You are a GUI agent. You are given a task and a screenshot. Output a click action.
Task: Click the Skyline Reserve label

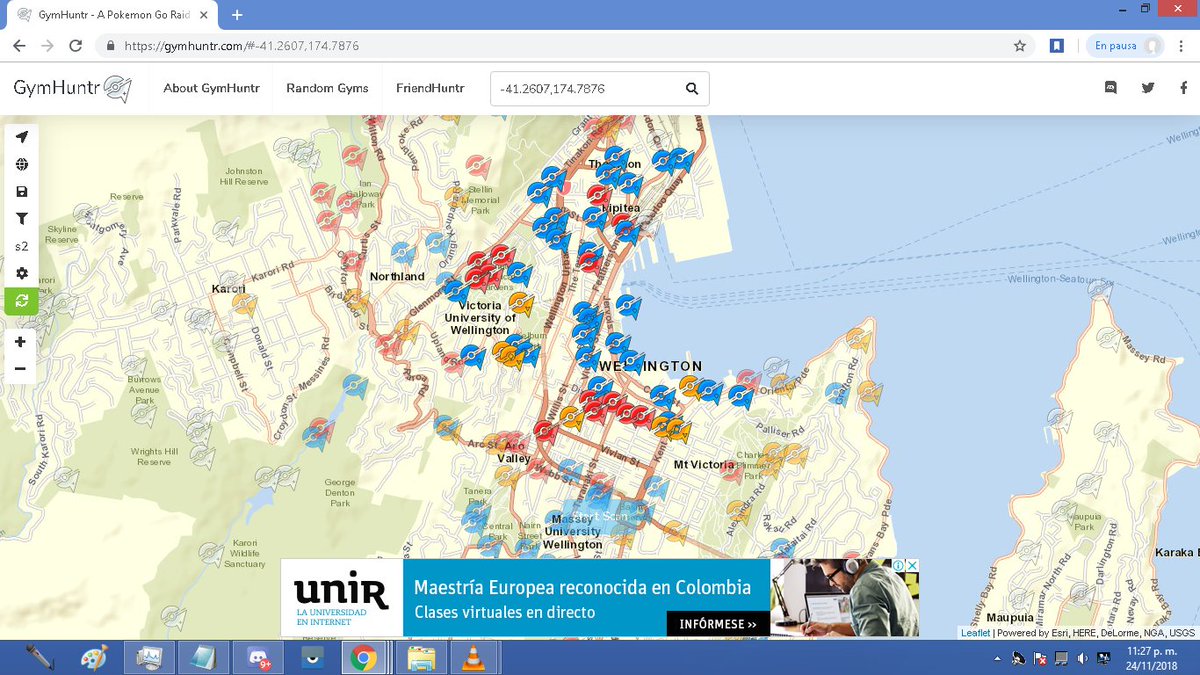(62, 235)
